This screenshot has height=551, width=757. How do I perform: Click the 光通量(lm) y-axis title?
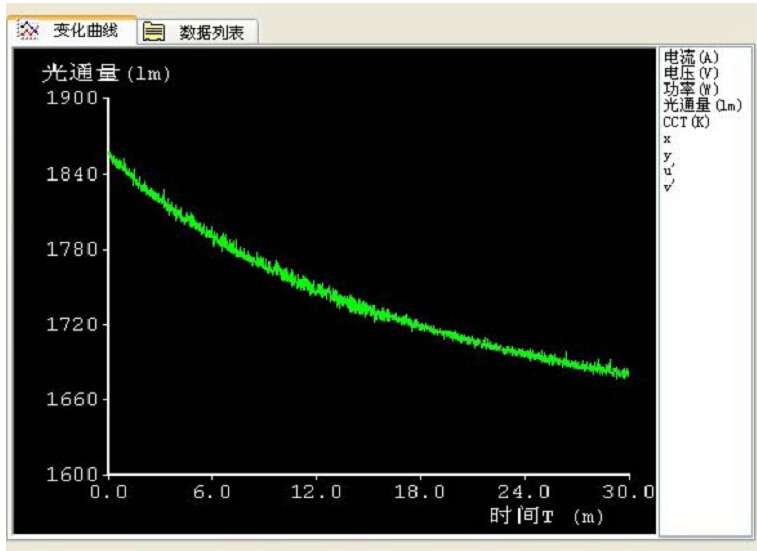click(106, 73)
